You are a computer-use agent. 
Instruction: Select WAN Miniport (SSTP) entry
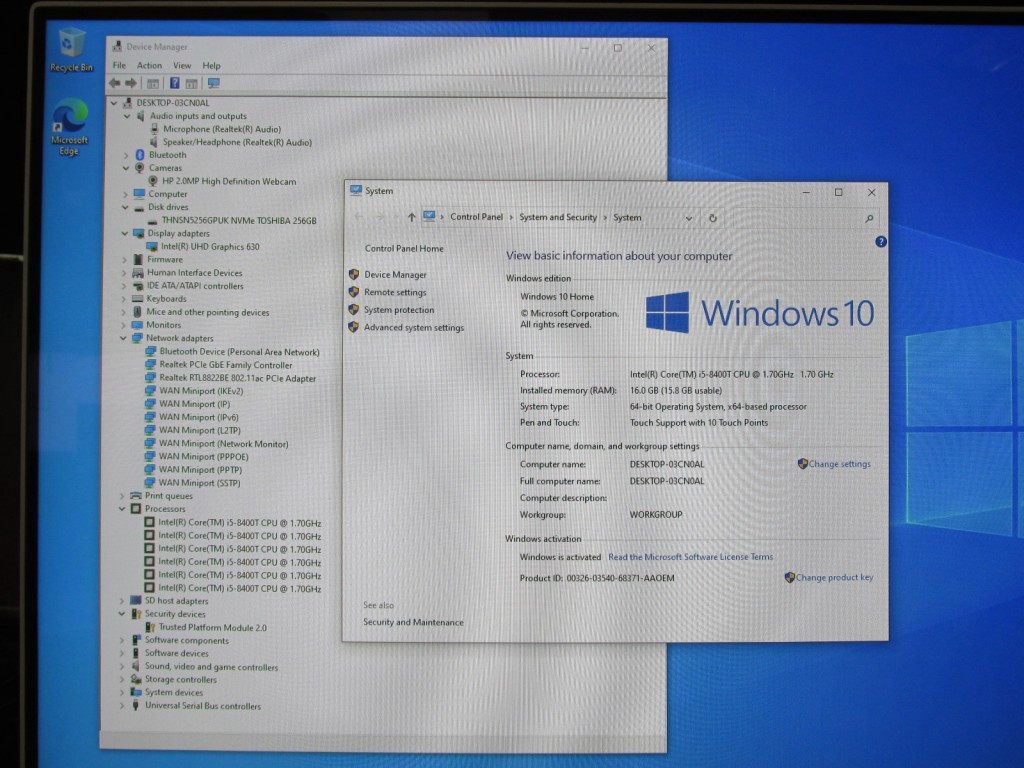tap(199, 483)
